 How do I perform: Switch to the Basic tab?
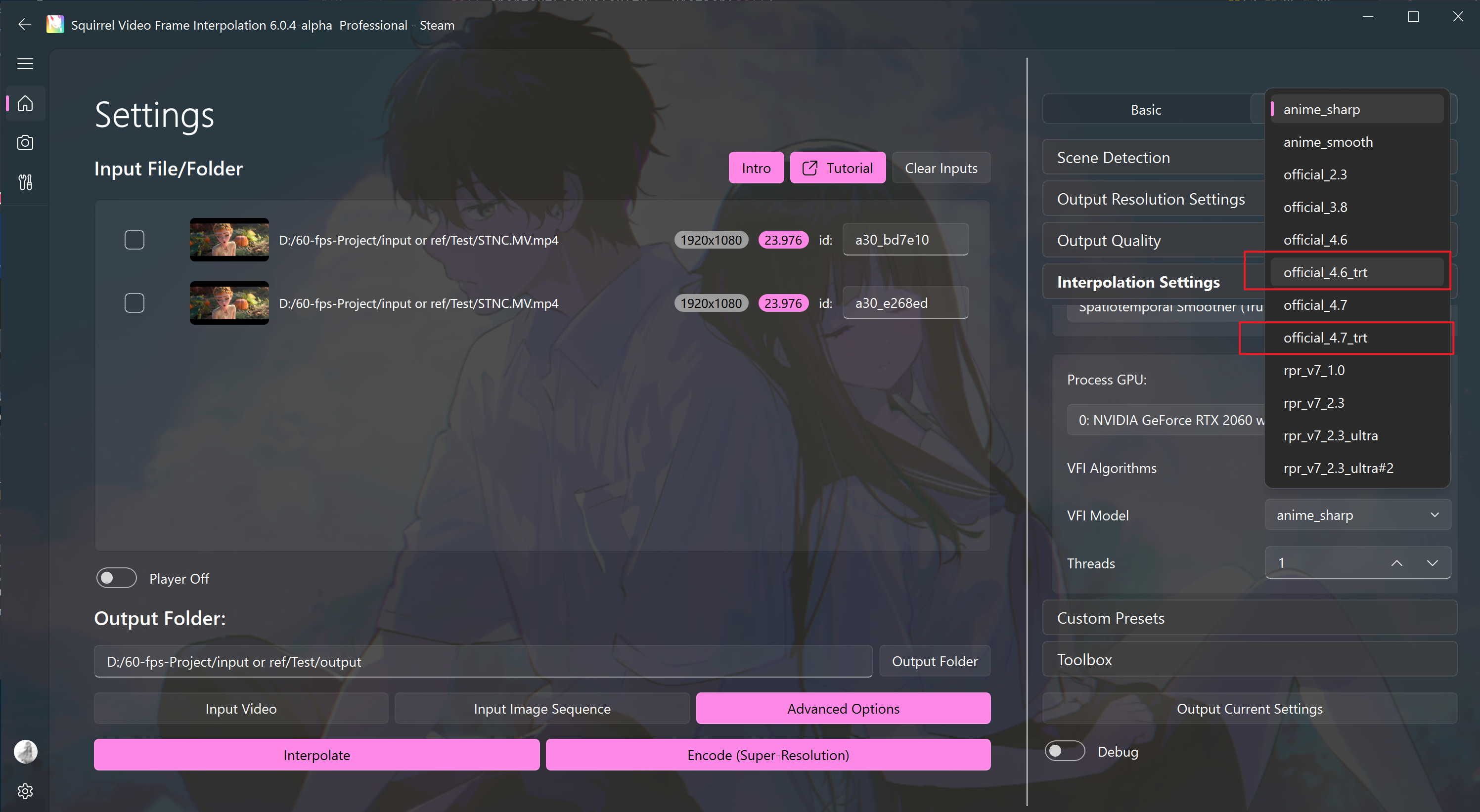point(1146,109)
